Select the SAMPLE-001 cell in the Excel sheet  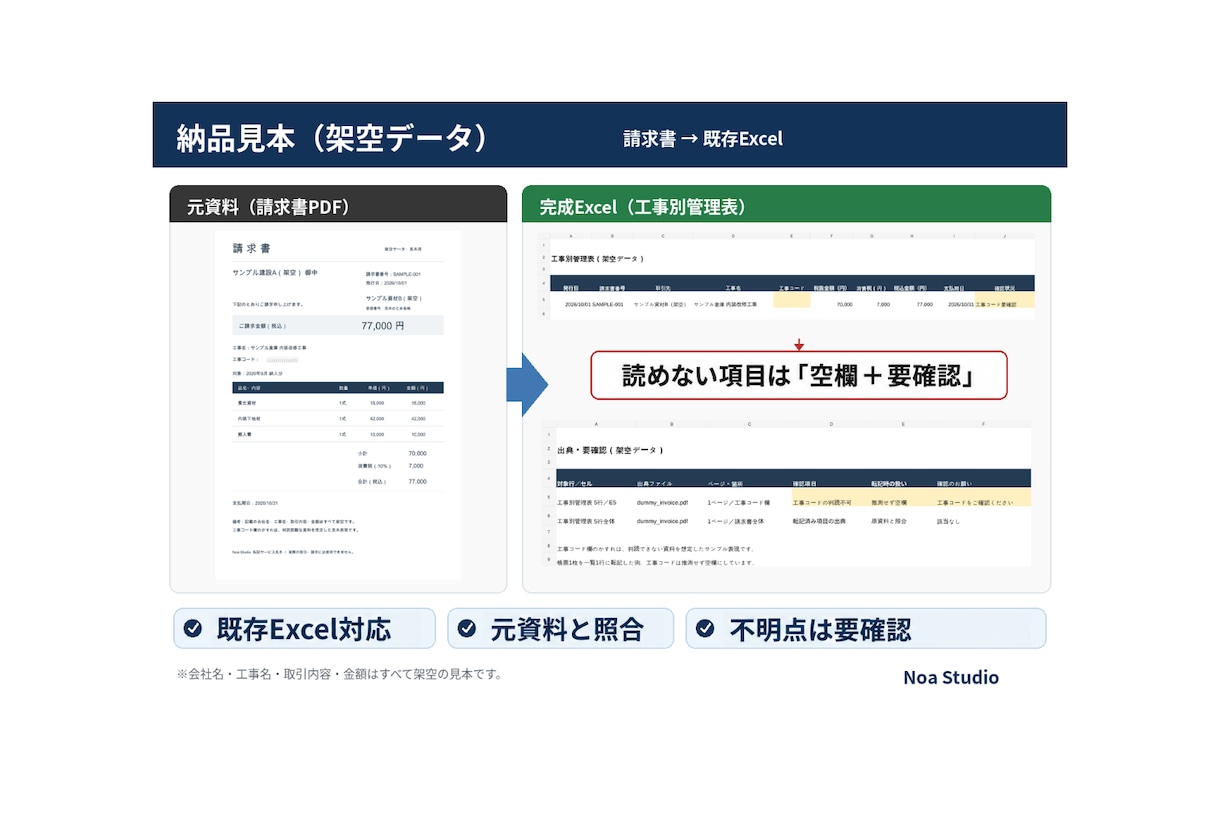608,304
